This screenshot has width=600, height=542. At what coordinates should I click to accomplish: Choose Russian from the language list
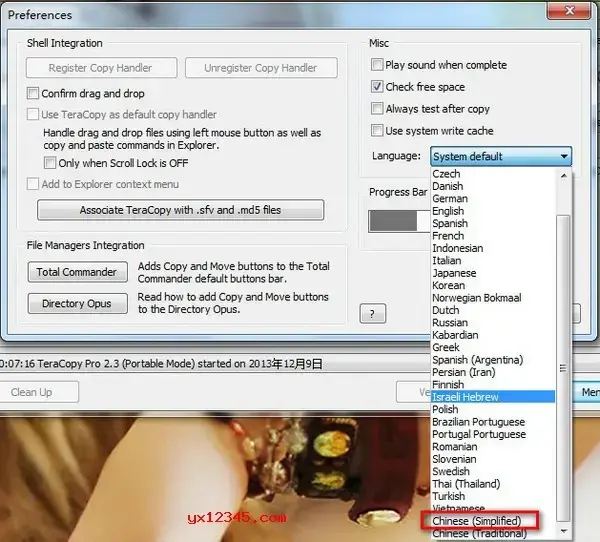click(x=493, y=323)
